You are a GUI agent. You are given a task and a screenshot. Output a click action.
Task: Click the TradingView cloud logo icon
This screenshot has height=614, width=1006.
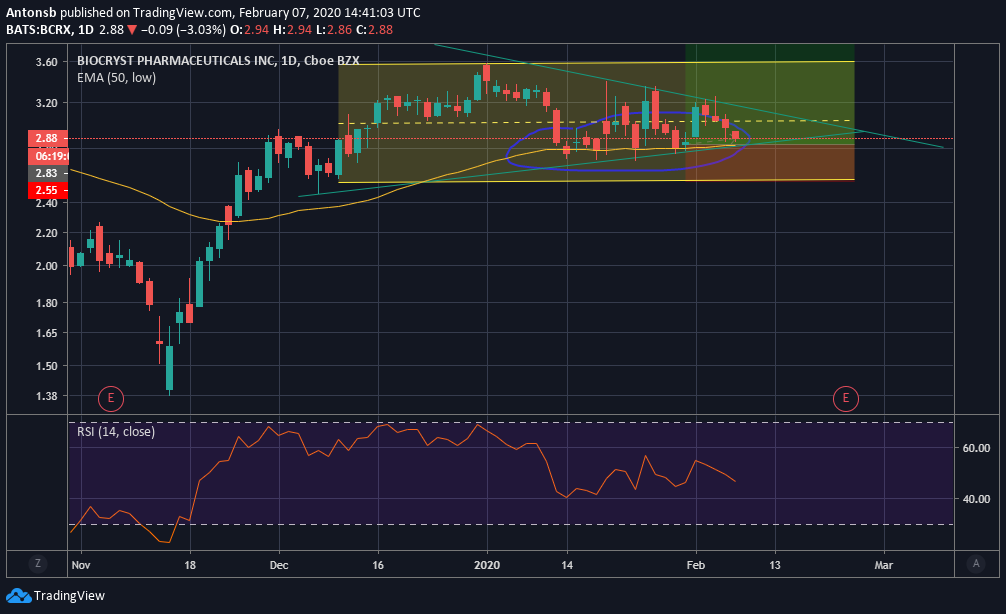(18, 596)
